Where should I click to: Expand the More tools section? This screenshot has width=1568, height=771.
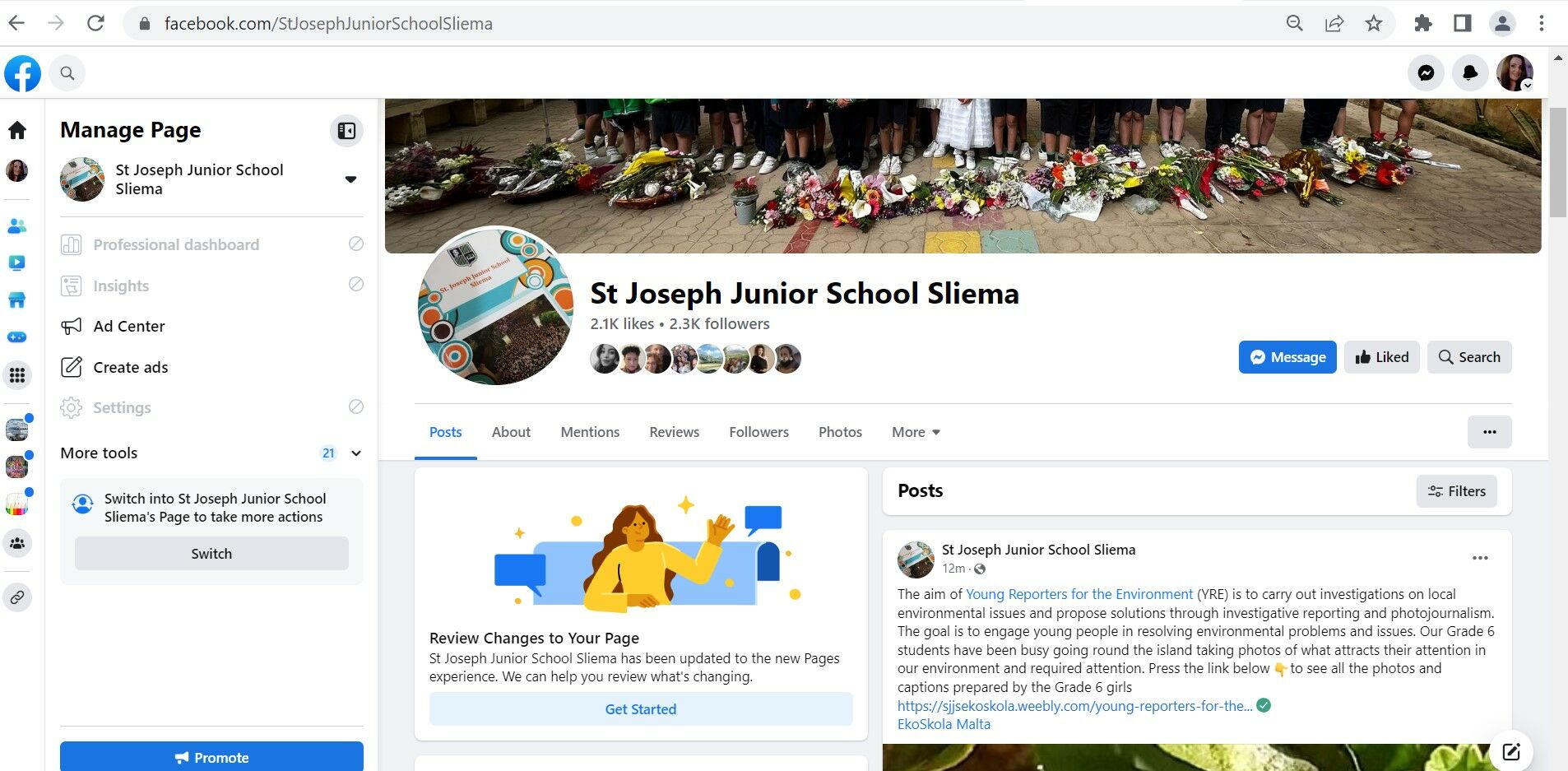[x=356, y=453]
